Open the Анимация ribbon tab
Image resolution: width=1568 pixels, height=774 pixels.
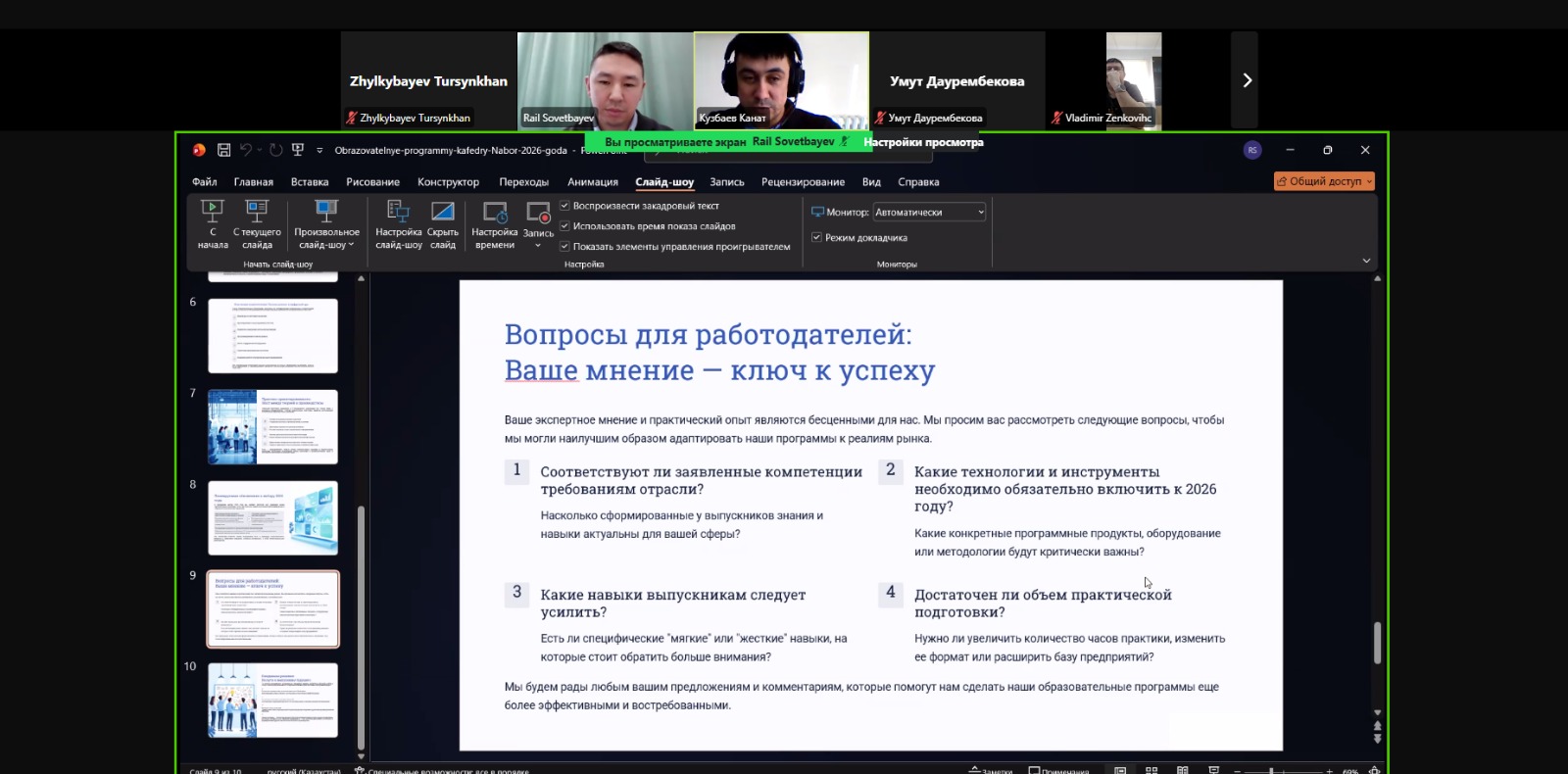tap(592, 182)
